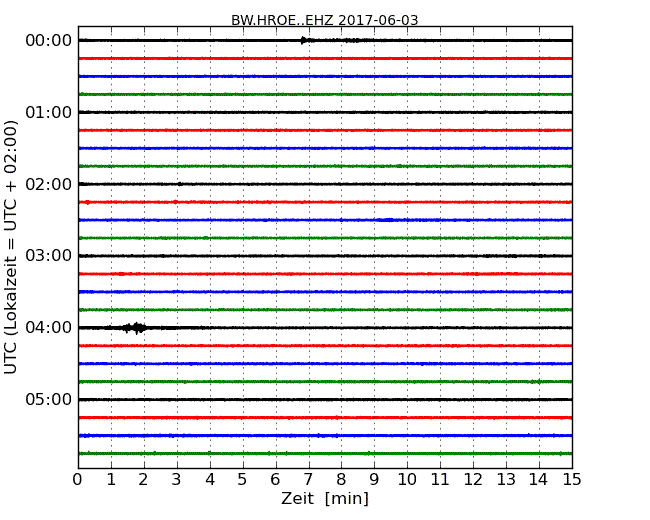Image resolution: width=650 pixels, height=520 pixels.
Task: Select the 0 tick label on minute axis
Action: pos(78,479)
